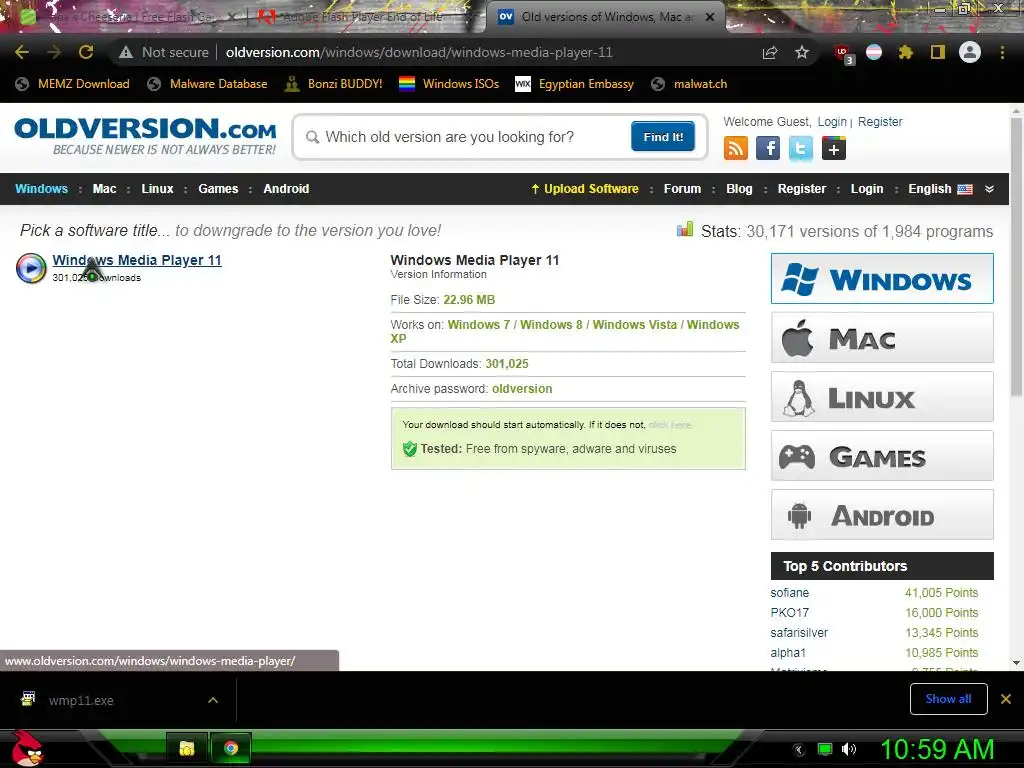Click the Not secure site indicator

tap(164, 52)
